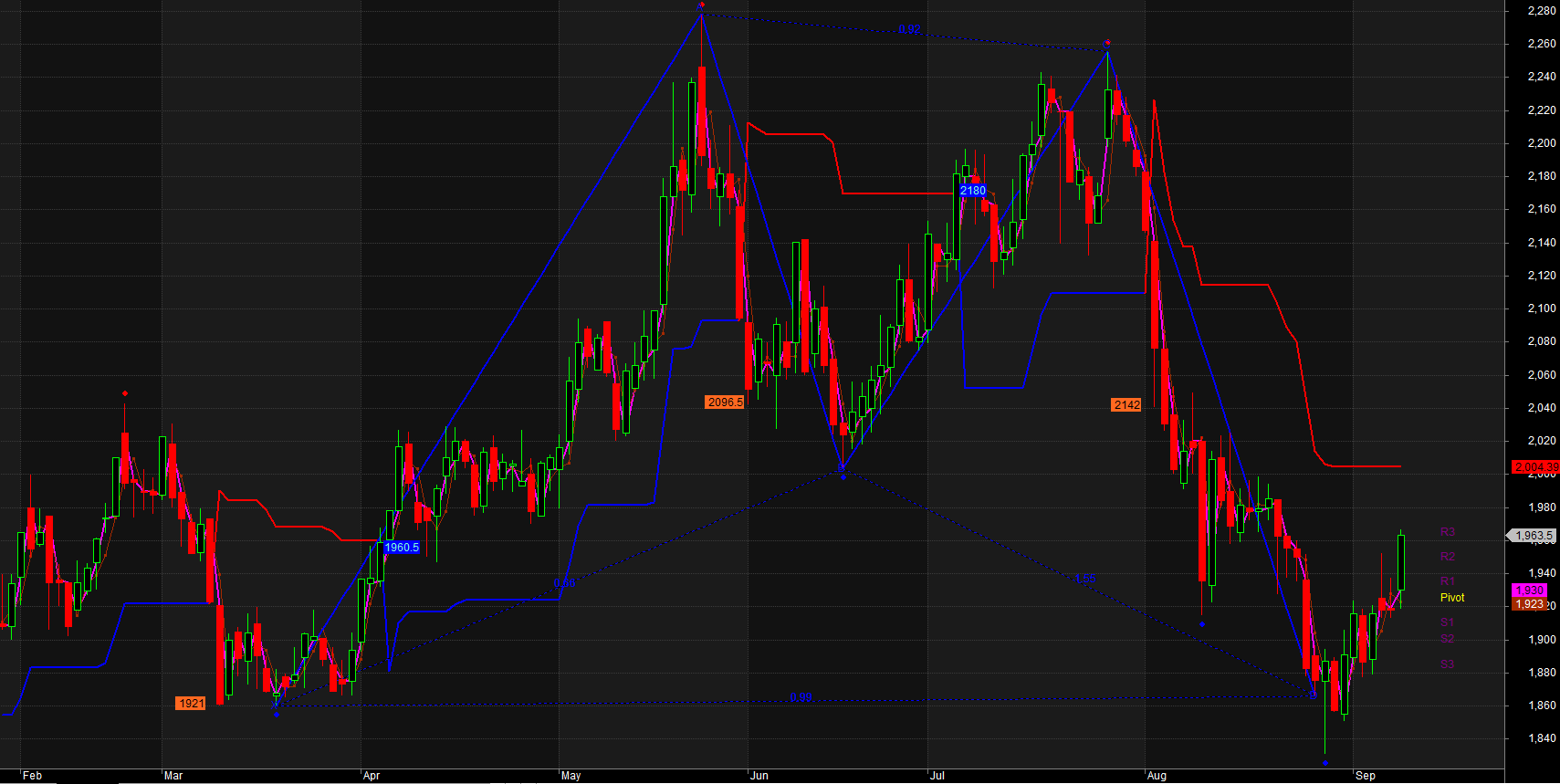Select the blue 1960.5 price label

click(x=402, y=548)
